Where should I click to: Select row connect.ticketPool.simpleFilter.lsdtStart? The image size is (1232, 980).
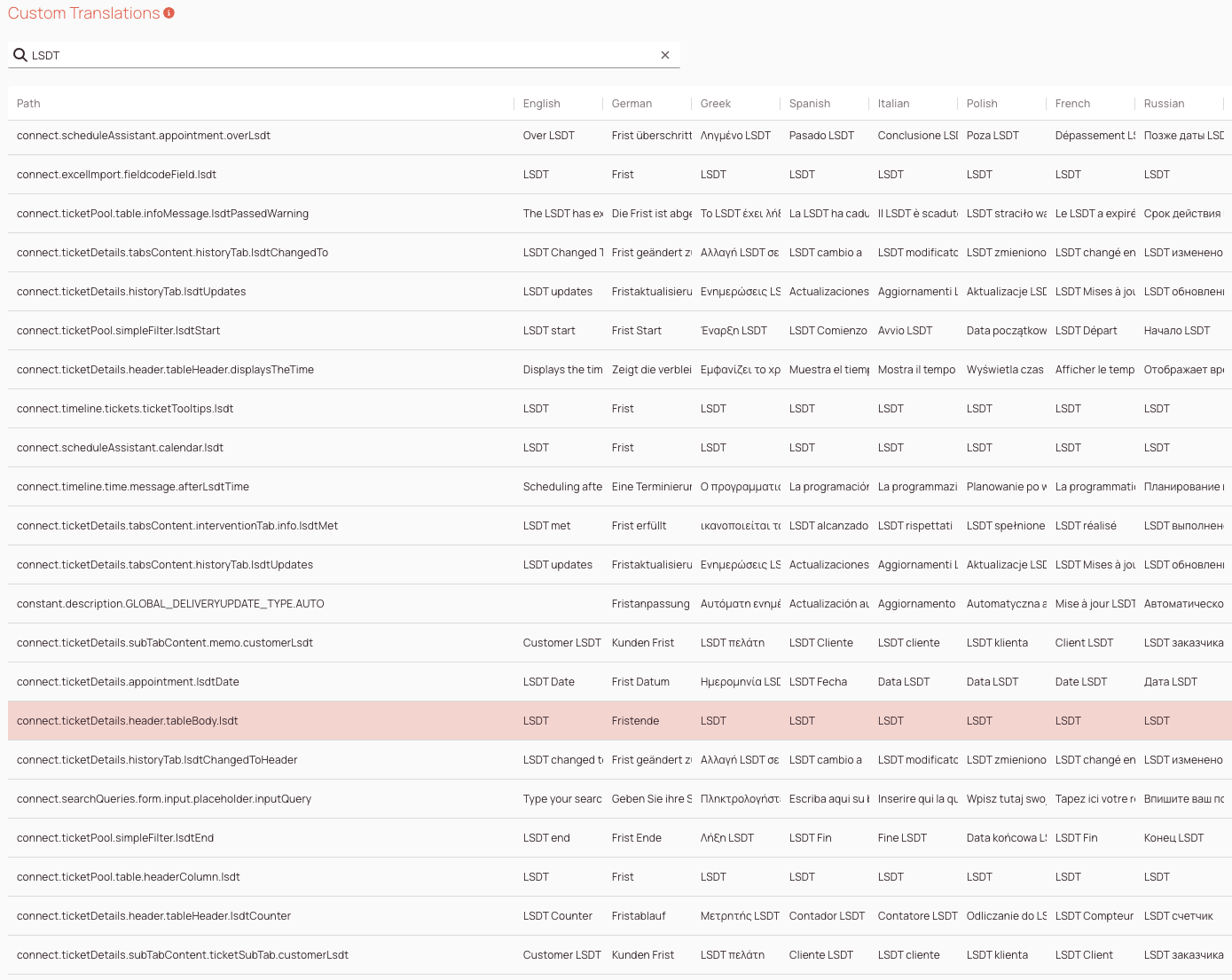266,330
